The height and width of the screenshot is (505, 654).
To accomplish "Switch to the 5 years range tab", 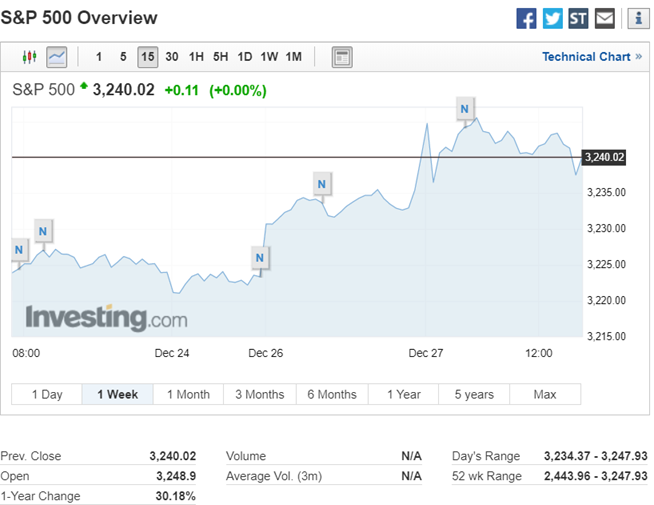I will pos(473,394).
